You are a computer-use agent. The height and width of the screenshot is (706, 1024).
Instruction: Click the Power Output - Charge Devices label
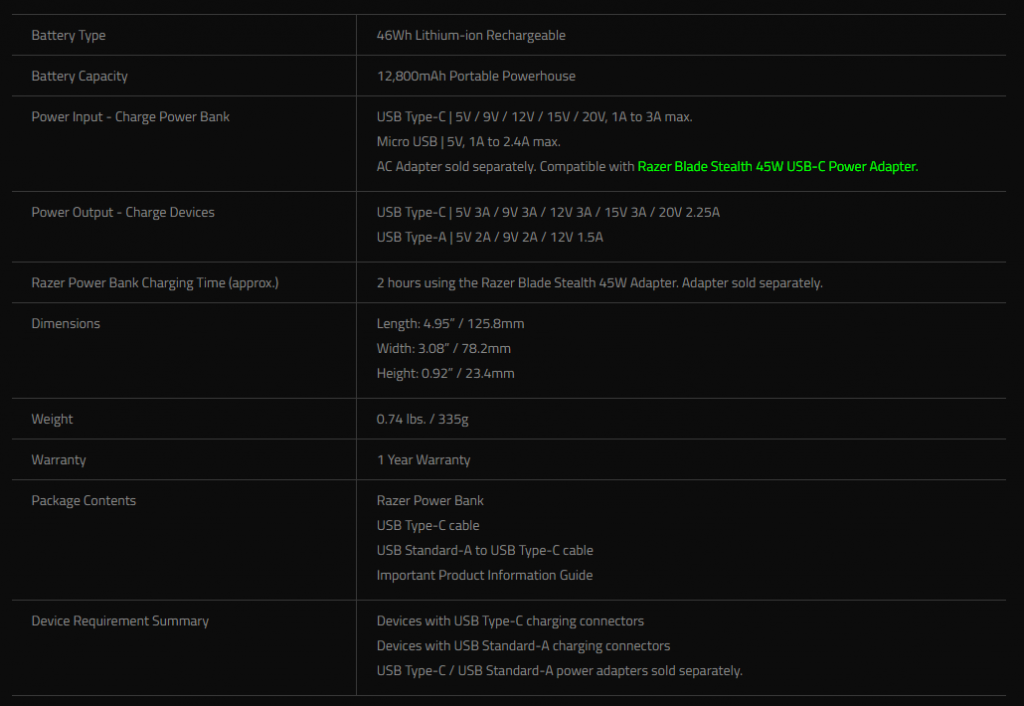tap(123, 212)
